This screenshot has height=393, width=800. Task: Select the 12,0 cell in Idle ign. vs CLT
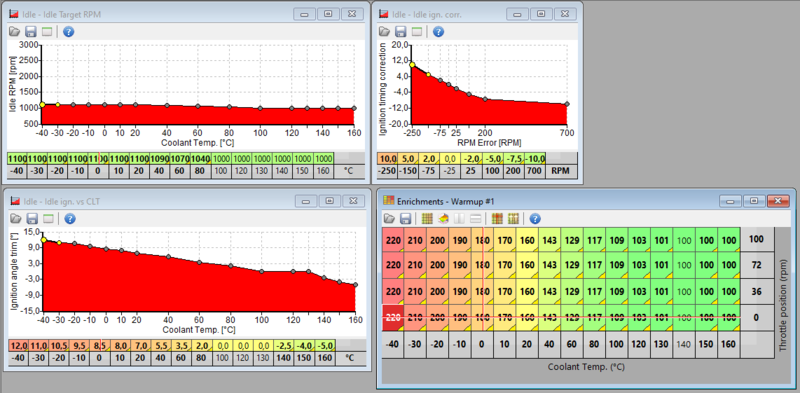click(18, 346)
